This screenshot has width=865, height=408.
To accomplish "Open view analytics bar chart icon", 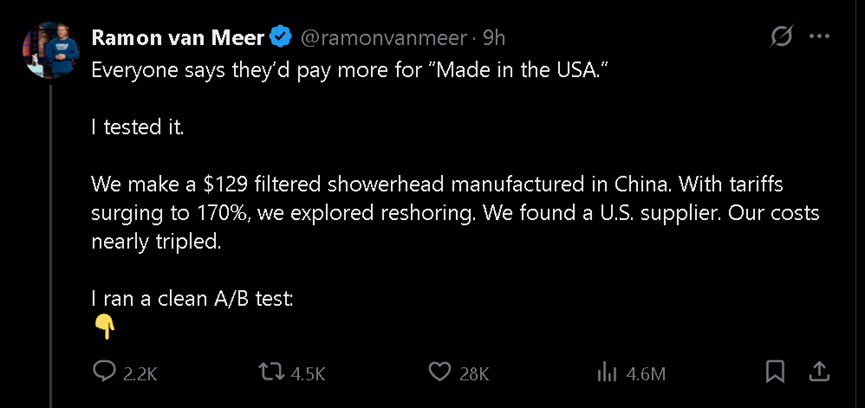I will coord(606,372).
